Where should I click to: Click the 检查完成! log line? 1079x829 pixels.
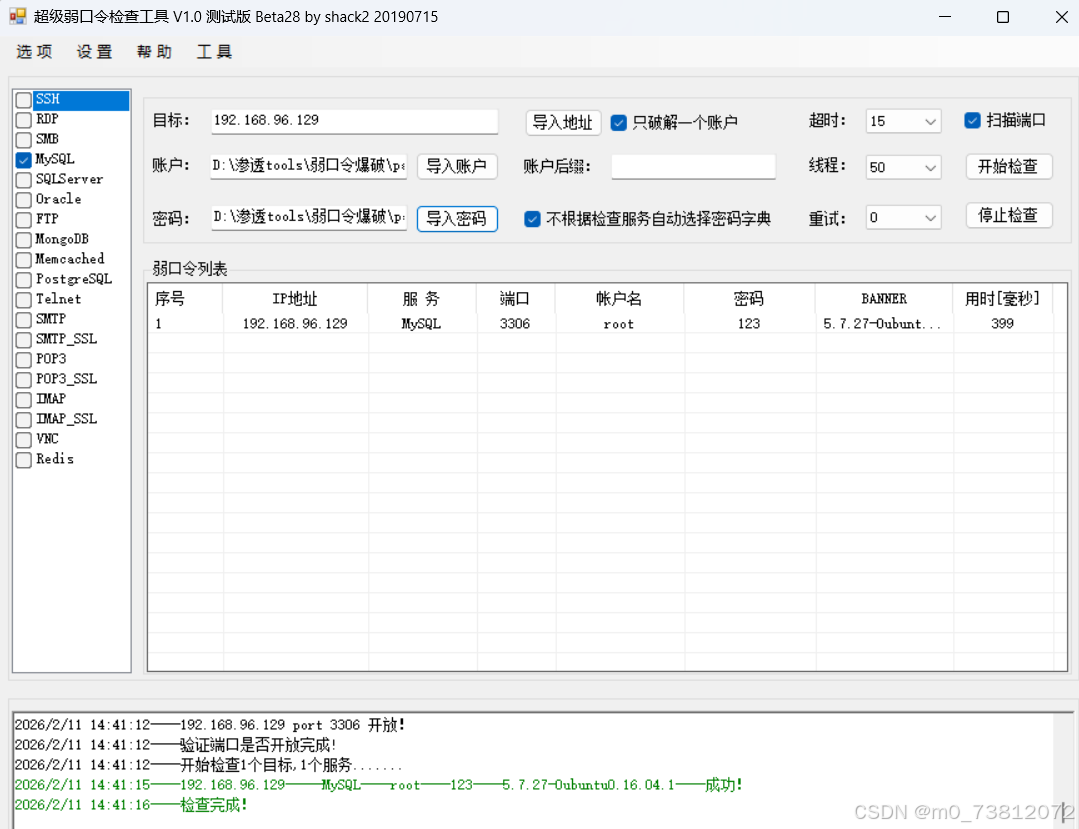(x=131, y=805)
